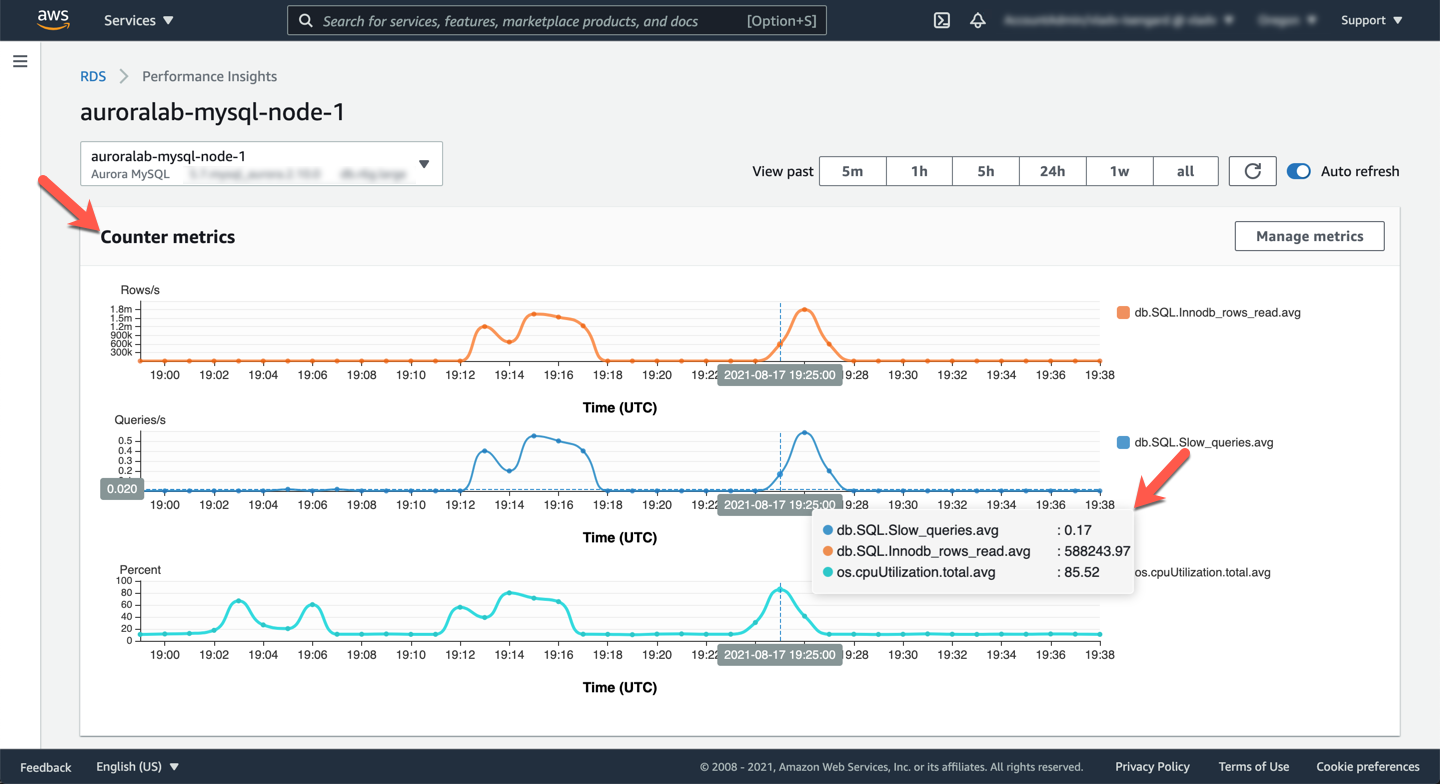The image size is (1440, 784).
Task: Open the English (US) language selector
Action: (137, 767)
